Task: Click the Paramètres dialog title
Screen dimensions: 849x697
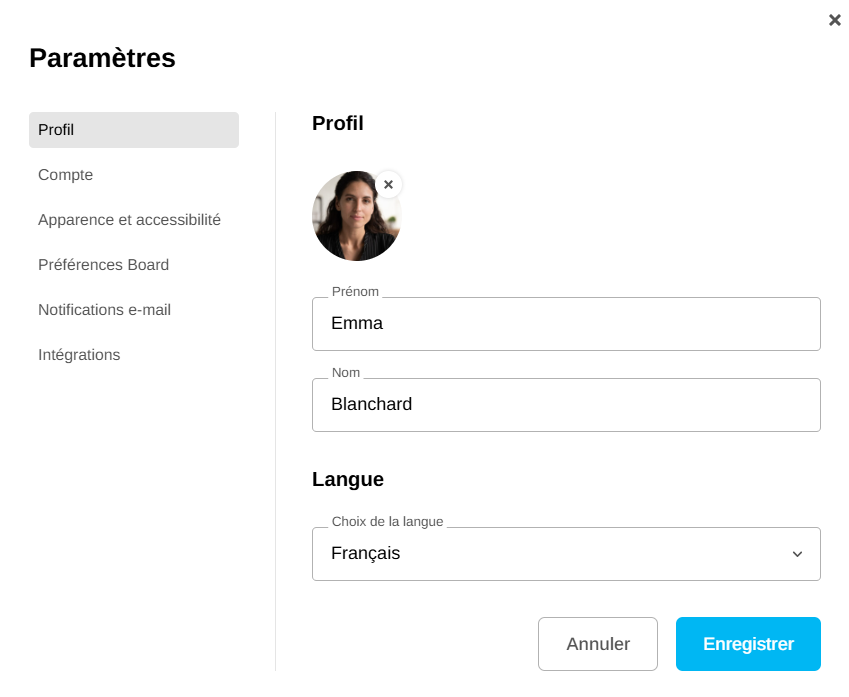Action: tap(102, 58)
